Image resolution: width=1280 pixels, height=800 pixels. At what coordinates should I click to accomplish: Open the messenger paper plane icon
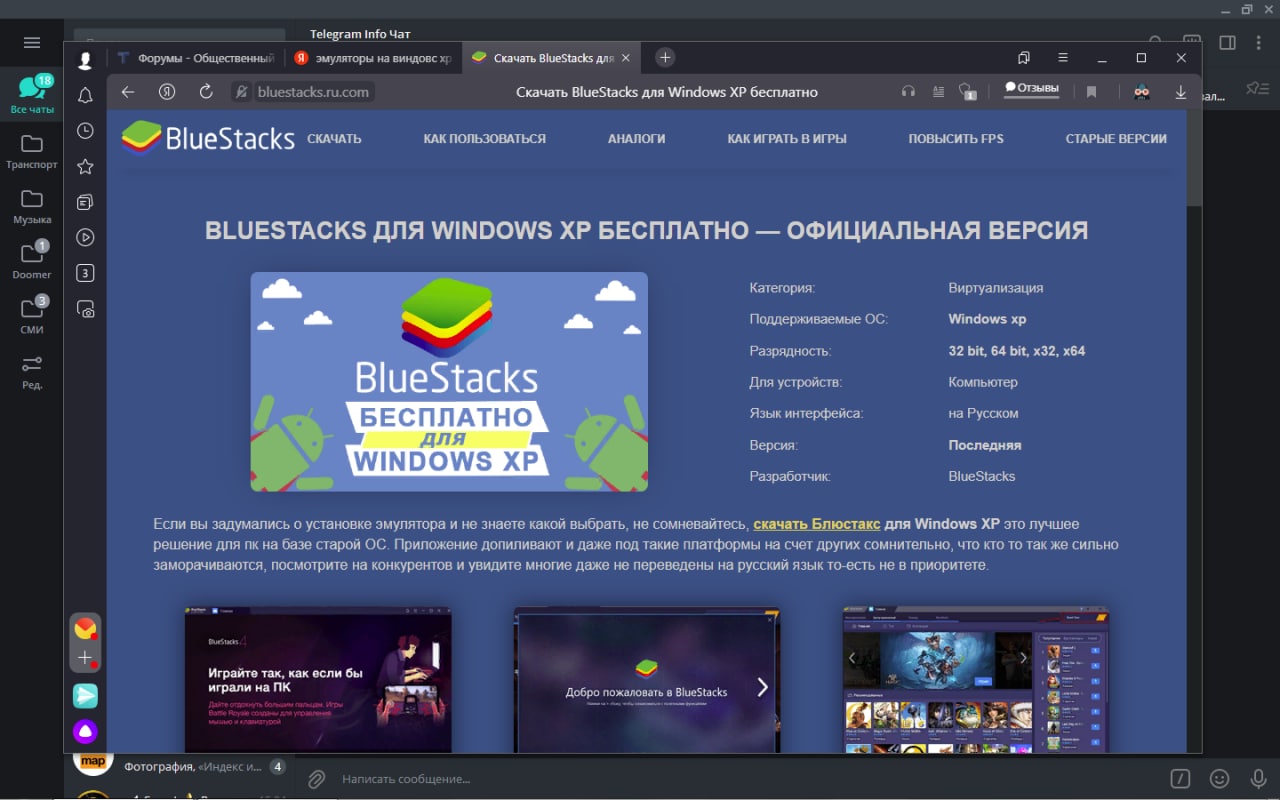[x=85, y=695]
